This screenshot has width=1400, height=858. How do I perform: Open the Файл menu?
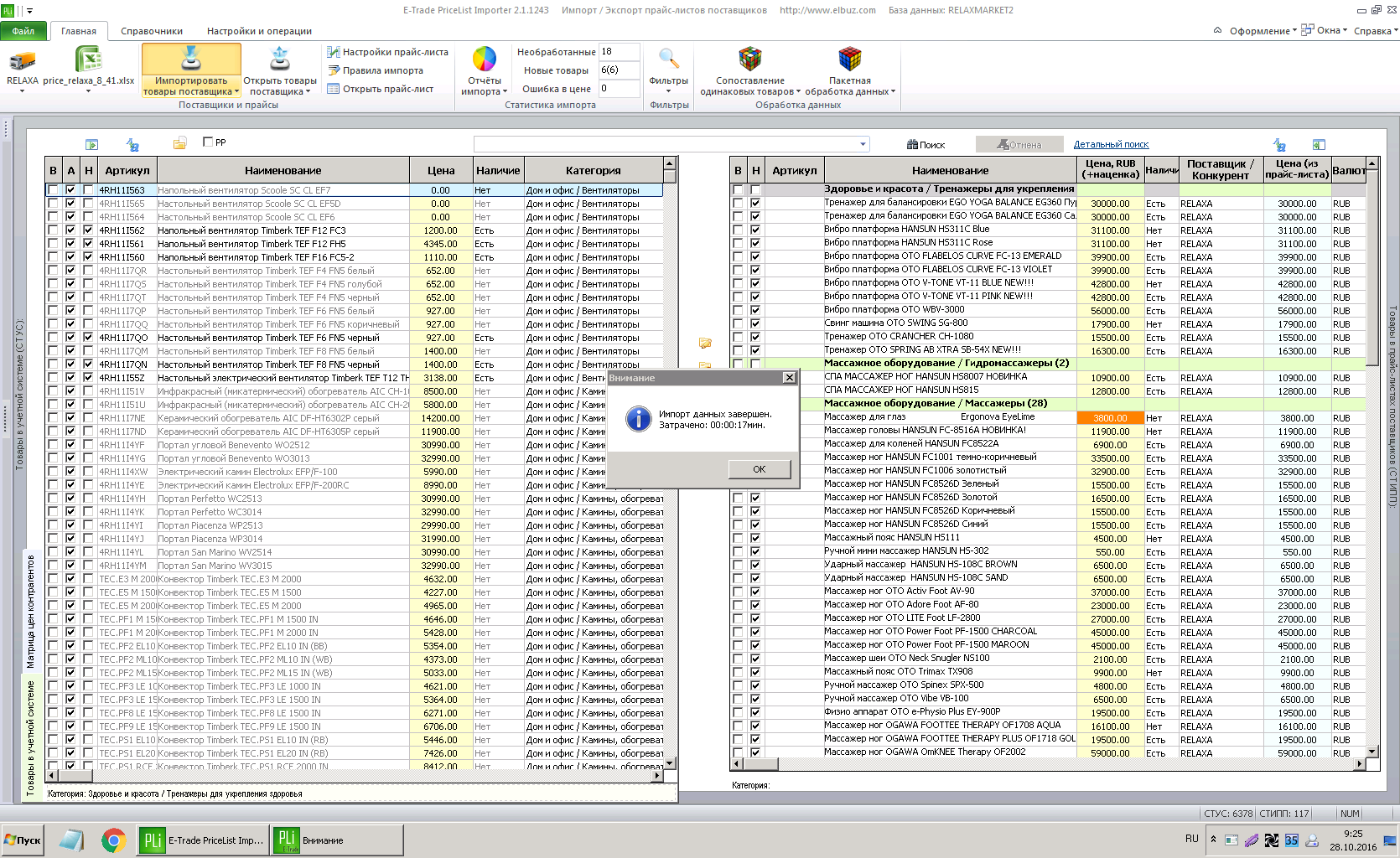coord(23,31)
